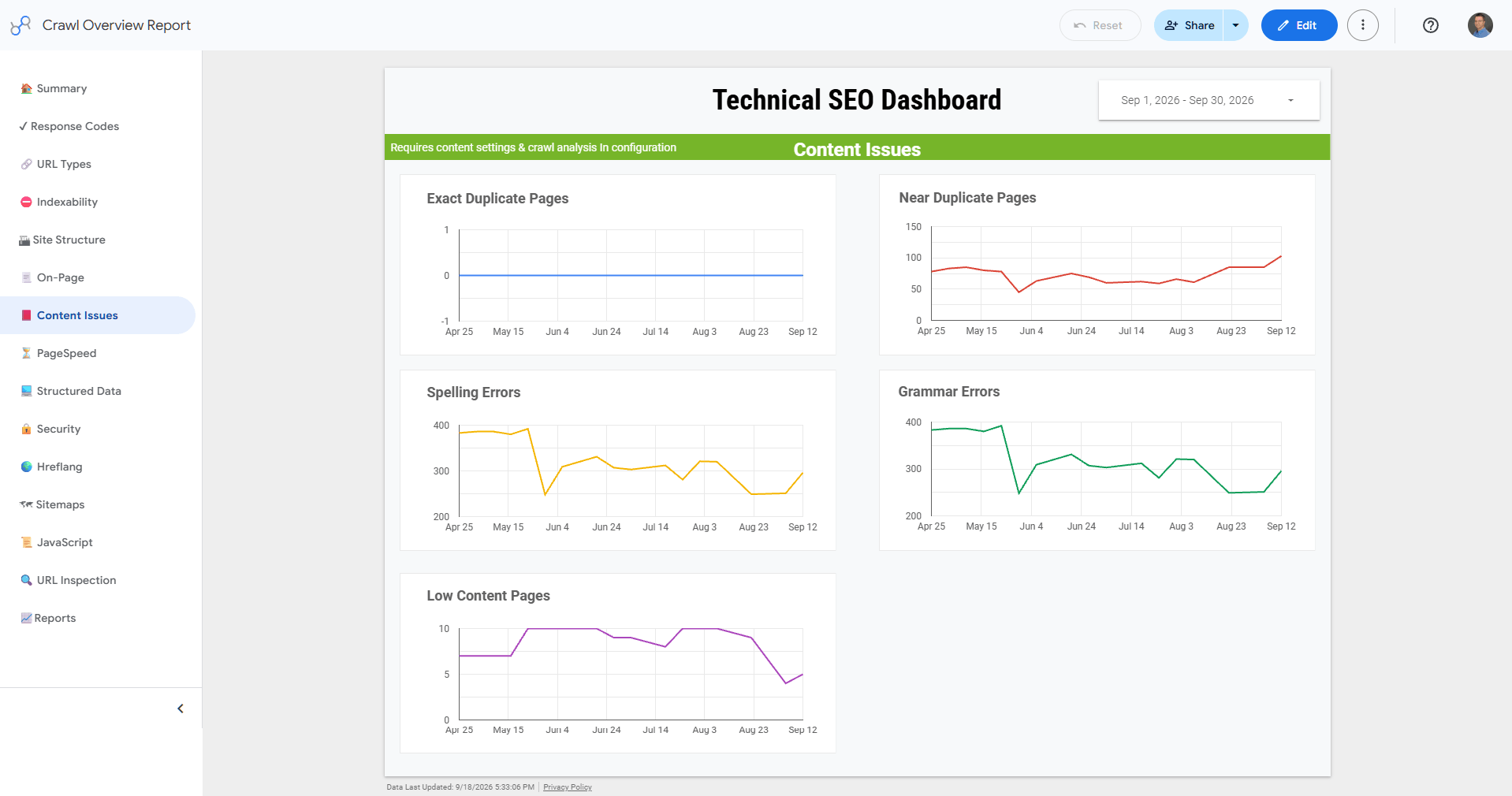
Task: Go to the PageSpeed page
Action: tap(98, 353)
